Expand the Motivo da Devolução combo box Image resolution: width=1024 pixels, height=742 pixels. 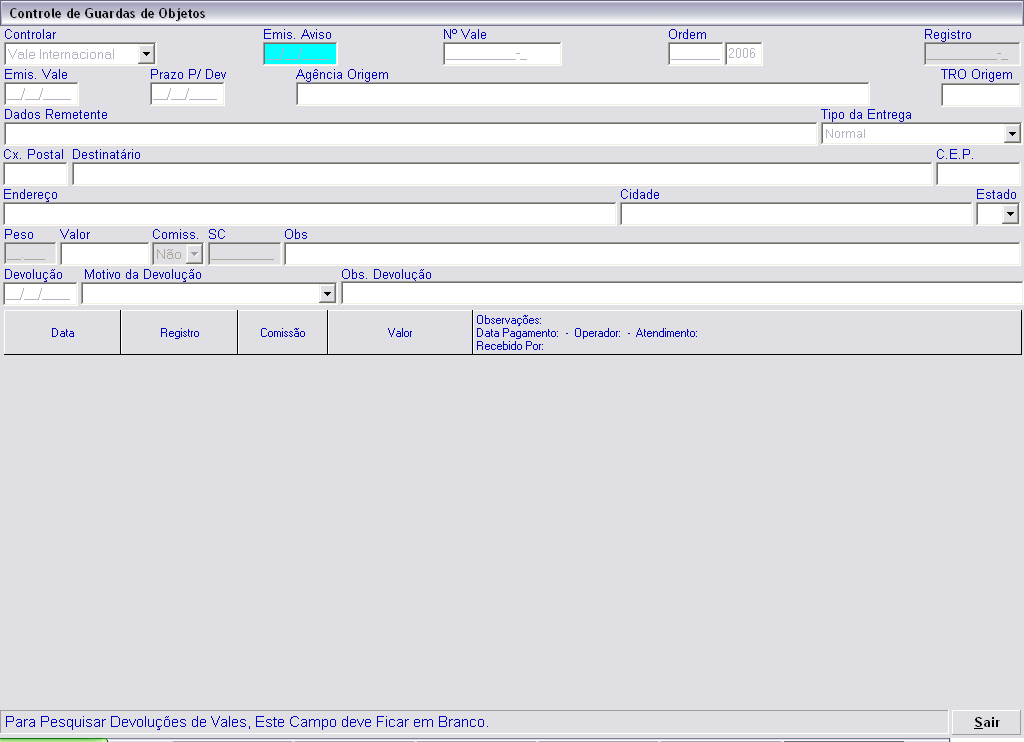tap(326, 294)
